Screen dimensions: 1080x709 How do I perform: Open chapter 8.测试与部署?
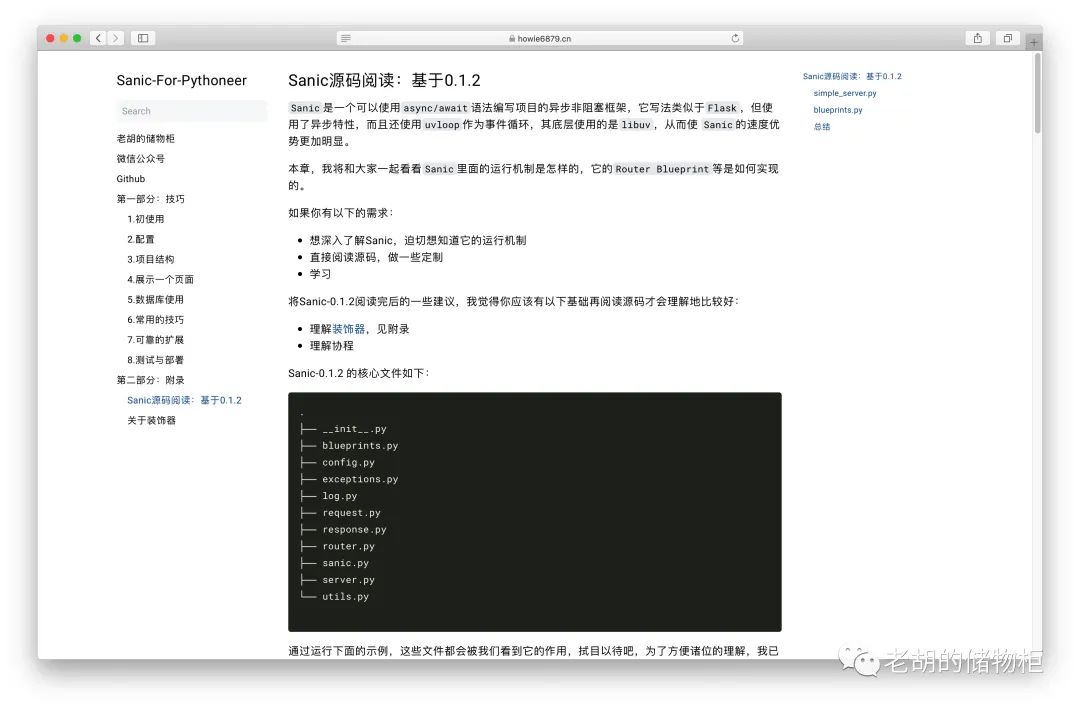(155, 360)
